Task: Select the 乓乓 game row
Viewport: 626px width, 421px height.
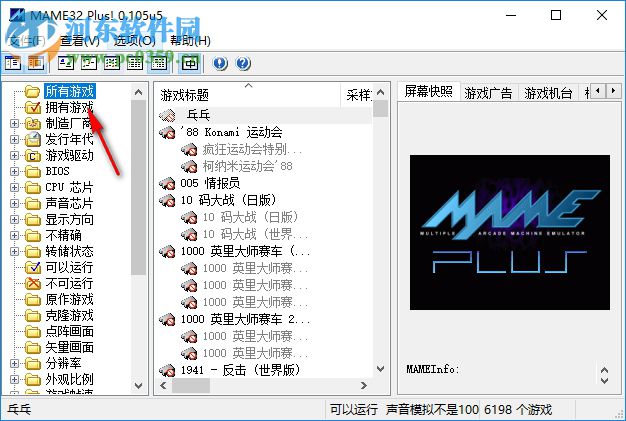Action: 264,115
